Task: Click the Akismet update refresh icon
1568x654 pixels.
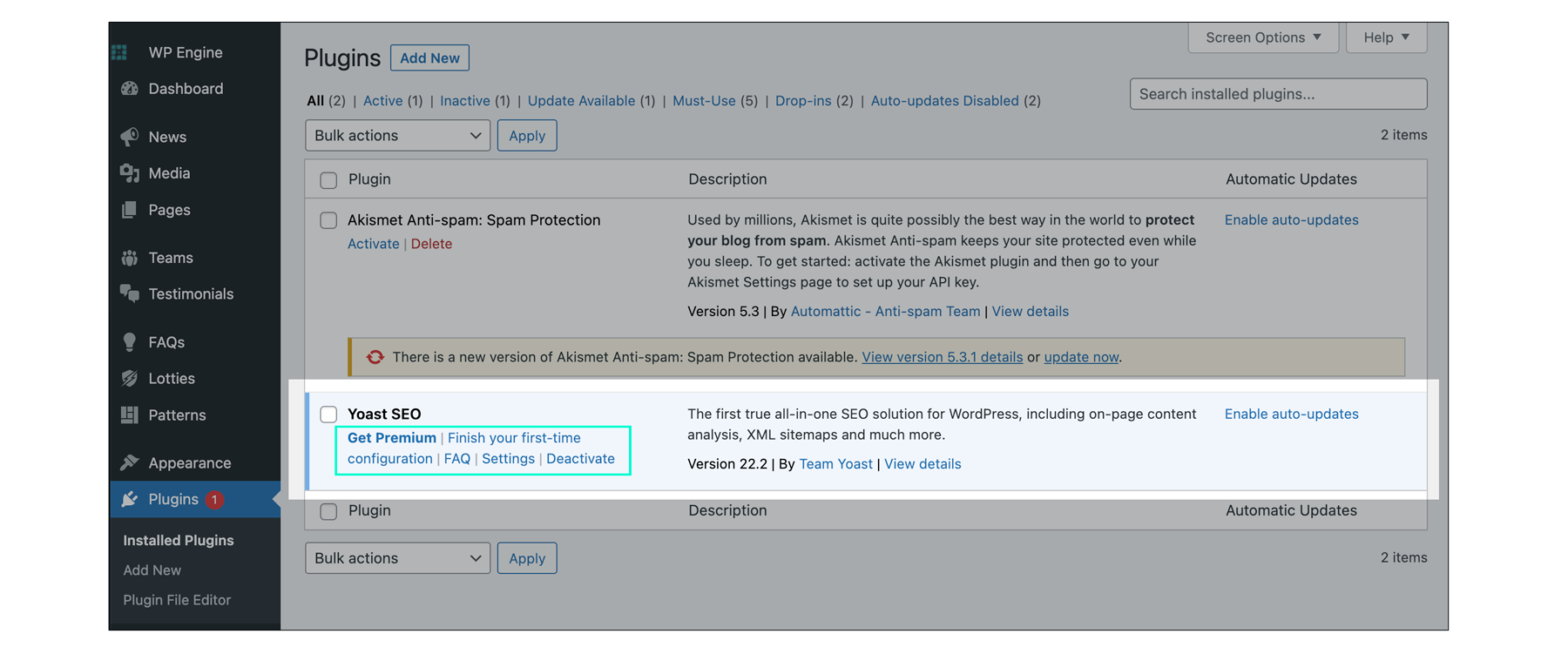Action: pyautogui.click(x=375, y=357)
